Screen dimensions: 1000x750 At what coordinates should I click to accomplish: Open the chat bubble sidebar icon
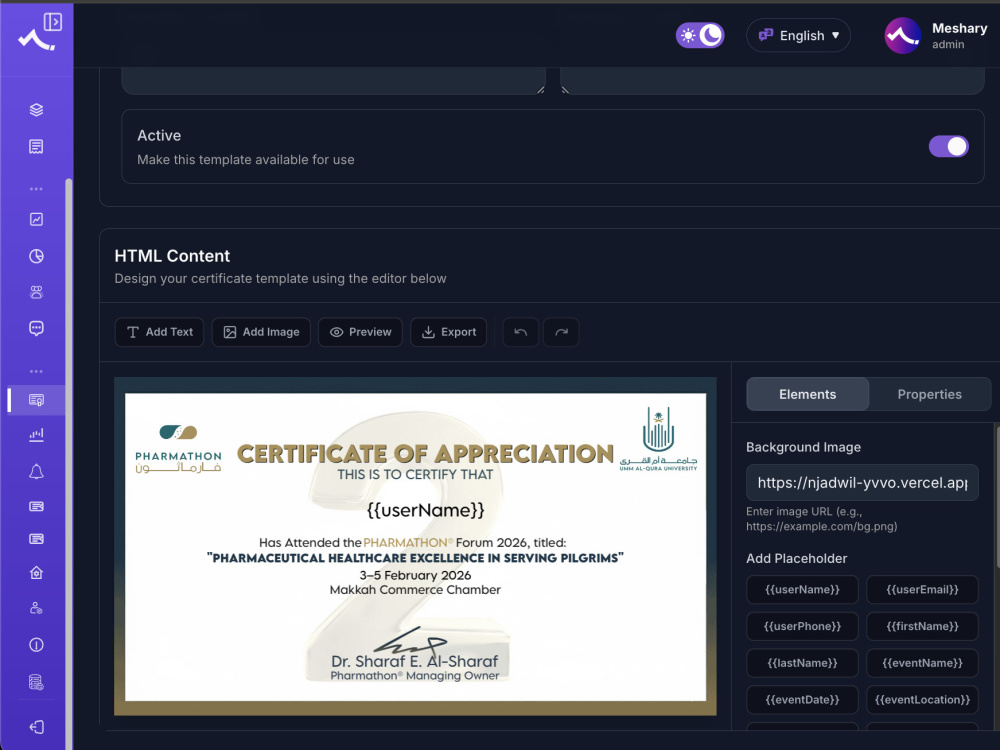pos(36,328)
